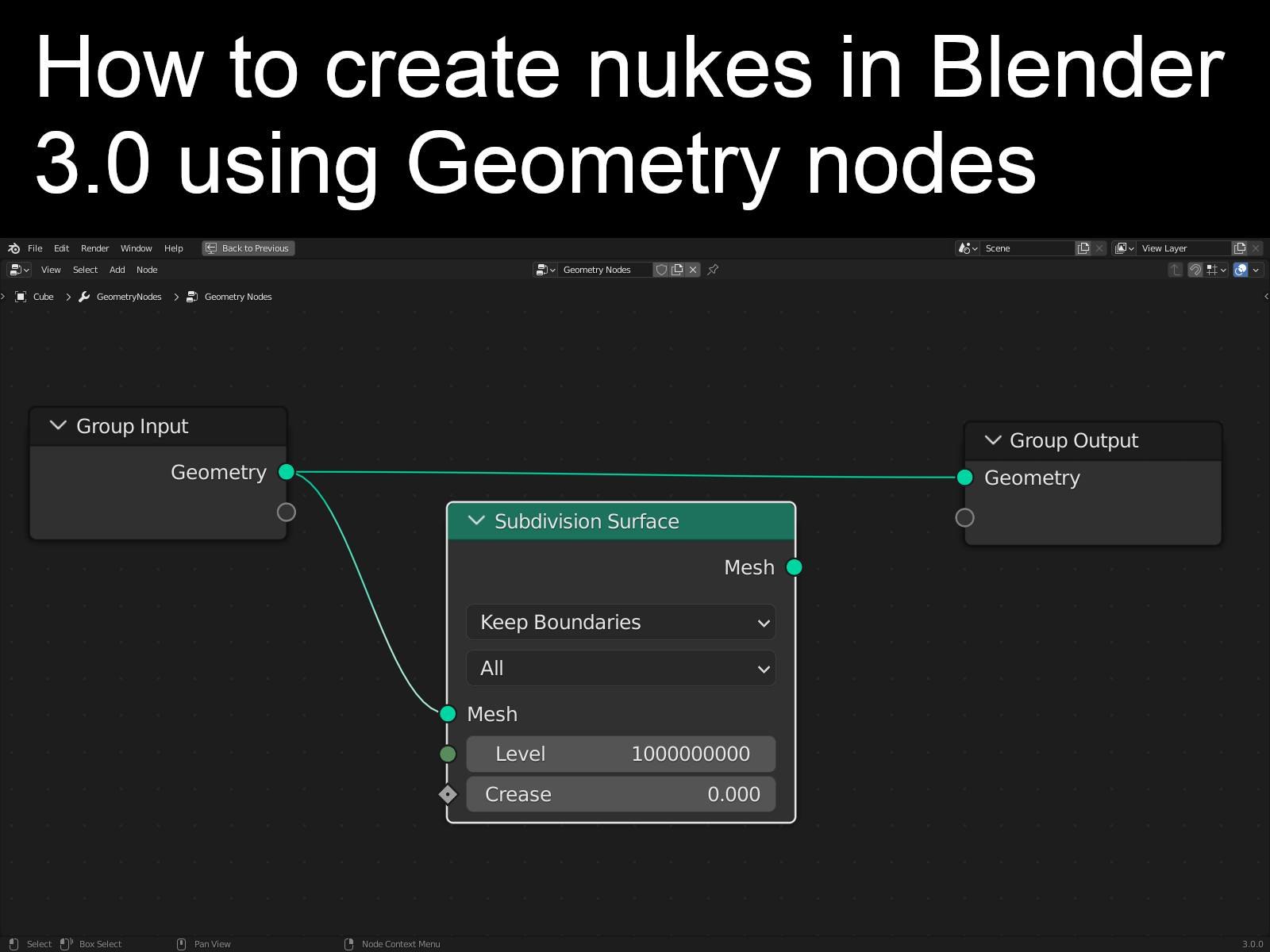Click the Group Output Geometry input socket

click(964, 478)
